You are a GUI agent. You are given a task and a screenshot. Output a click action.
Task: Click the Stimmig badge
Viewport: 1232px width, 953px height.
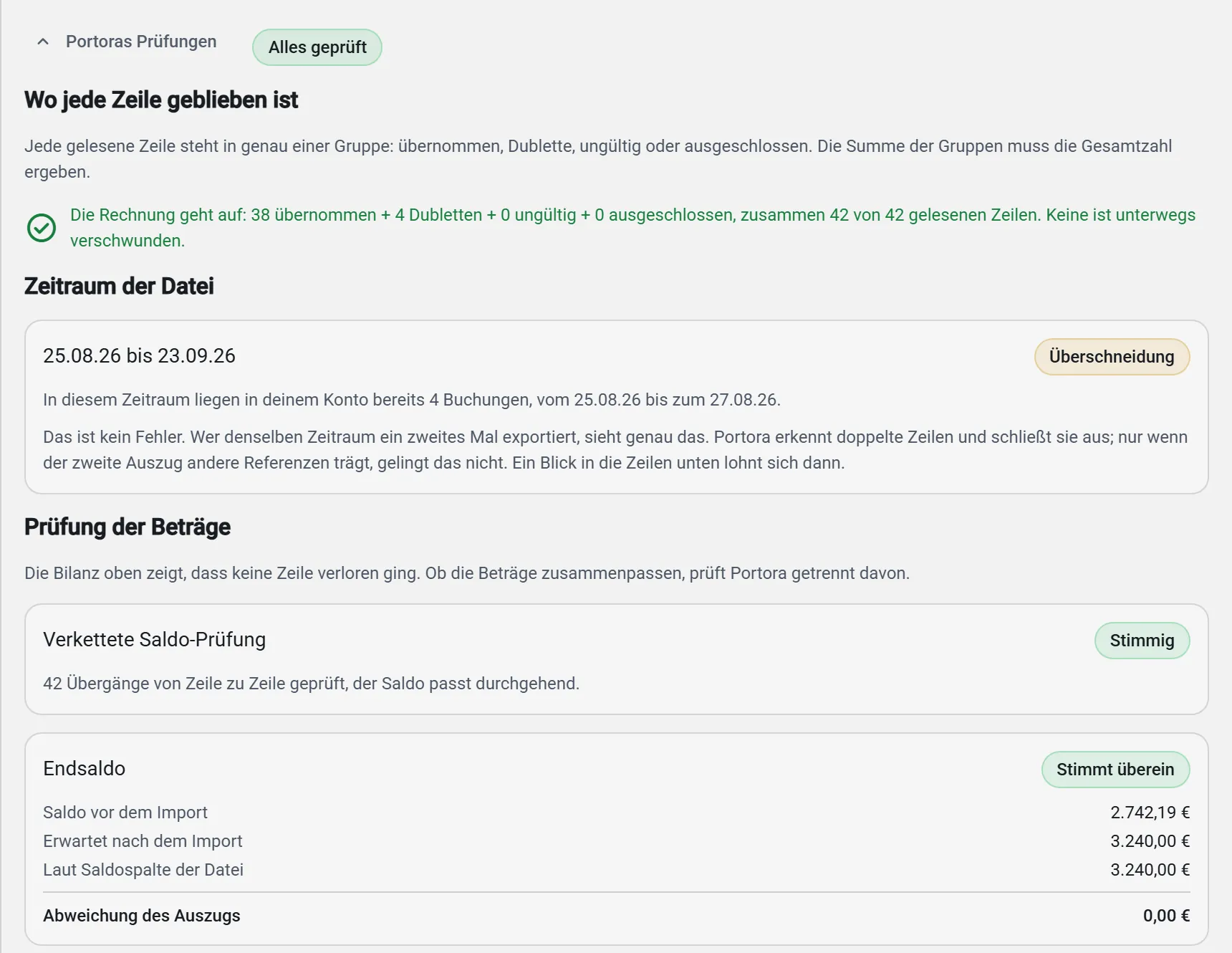point(1142,641)
